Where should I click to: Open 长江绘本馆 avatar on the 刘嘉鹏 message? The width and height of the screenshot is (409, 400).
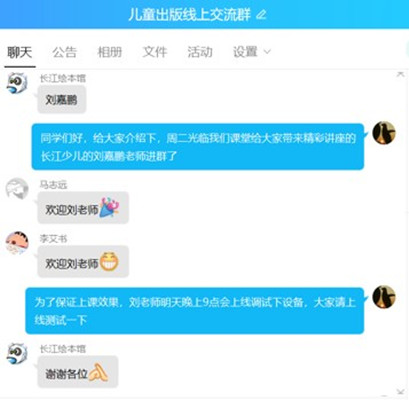pos(17,83)
